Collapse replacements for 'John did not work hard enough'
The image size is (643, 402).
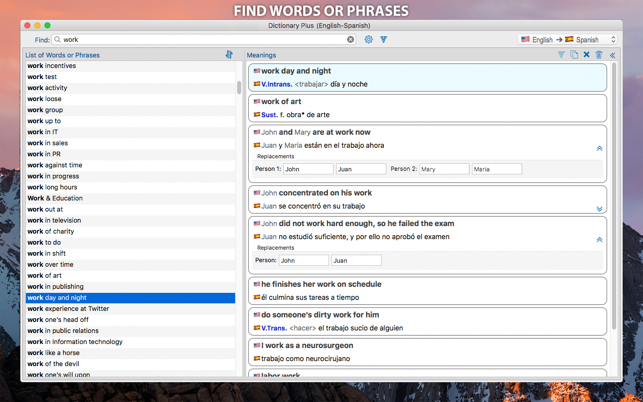point(599,240)
